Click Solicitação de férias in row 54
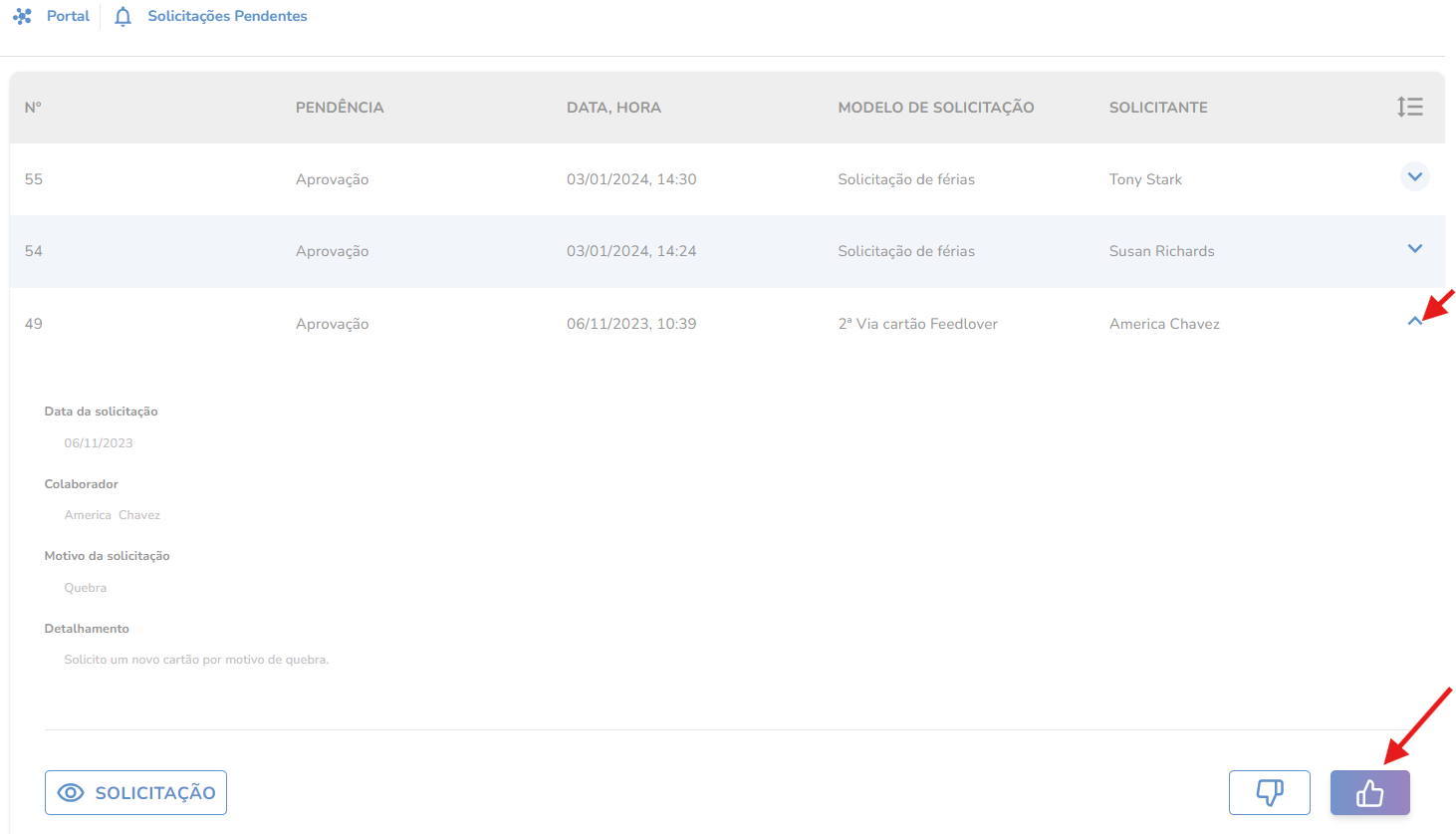 (906, 251)
